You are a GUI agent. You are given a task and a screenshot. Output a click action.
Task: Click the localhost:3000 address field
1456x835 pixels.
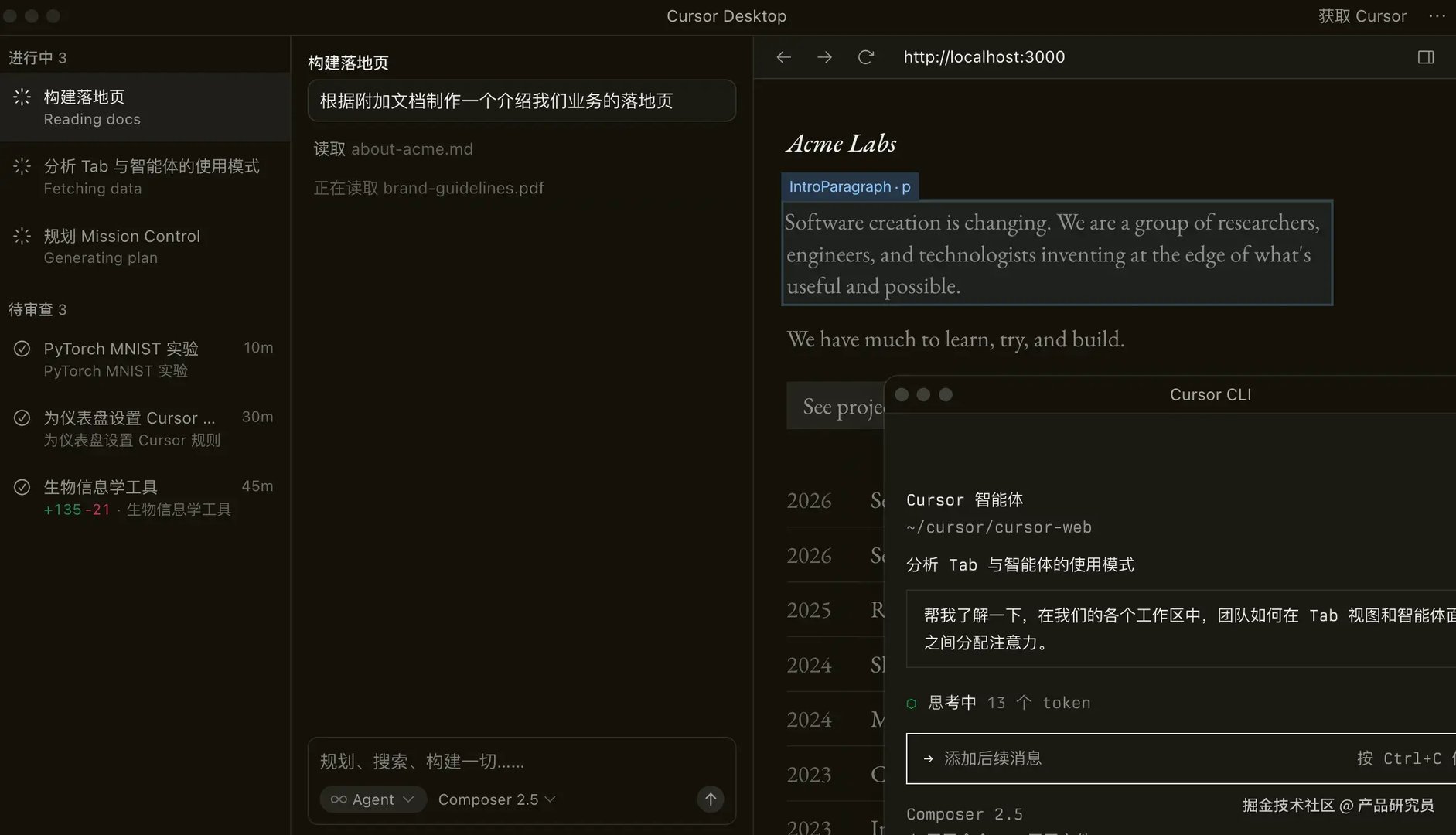tap(984, 57)
